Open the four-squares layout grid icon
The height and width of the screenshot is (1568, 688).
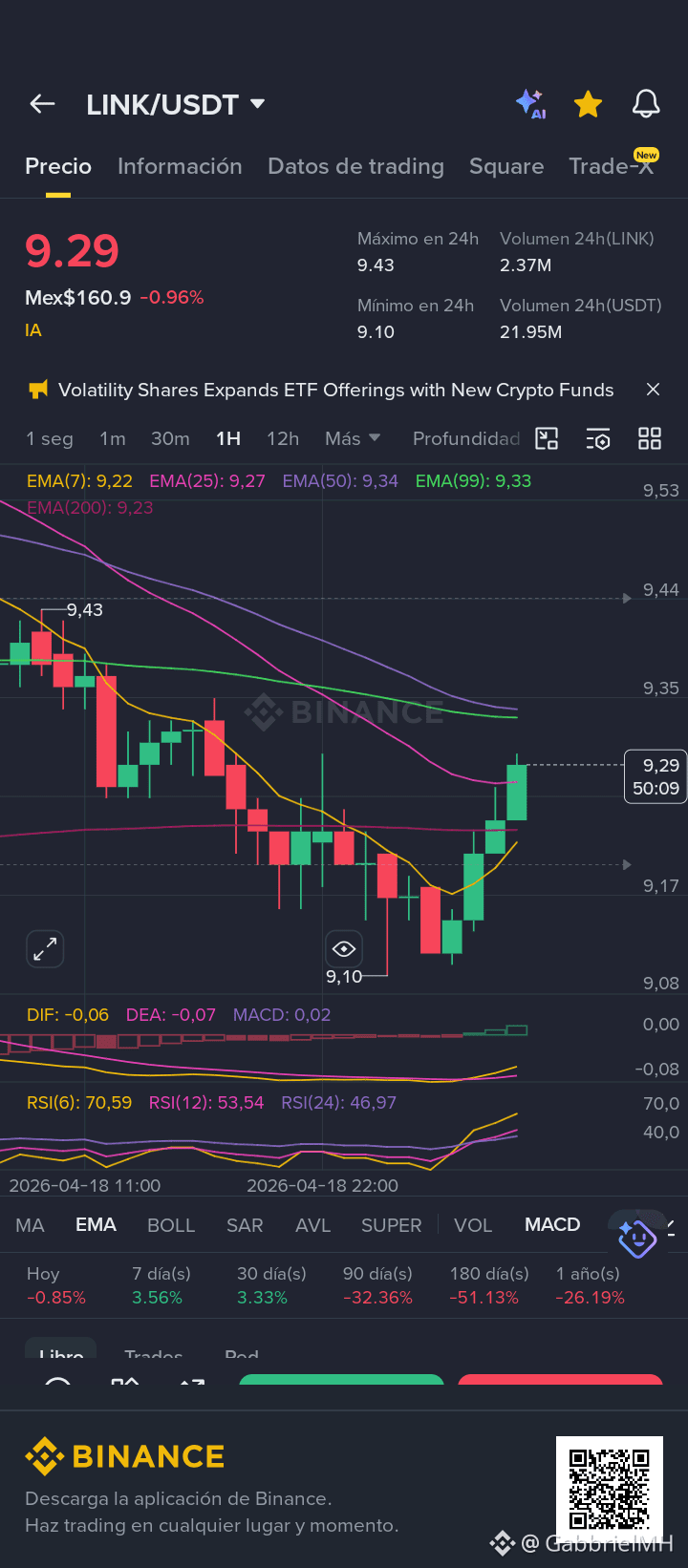(x=650, y=438)
